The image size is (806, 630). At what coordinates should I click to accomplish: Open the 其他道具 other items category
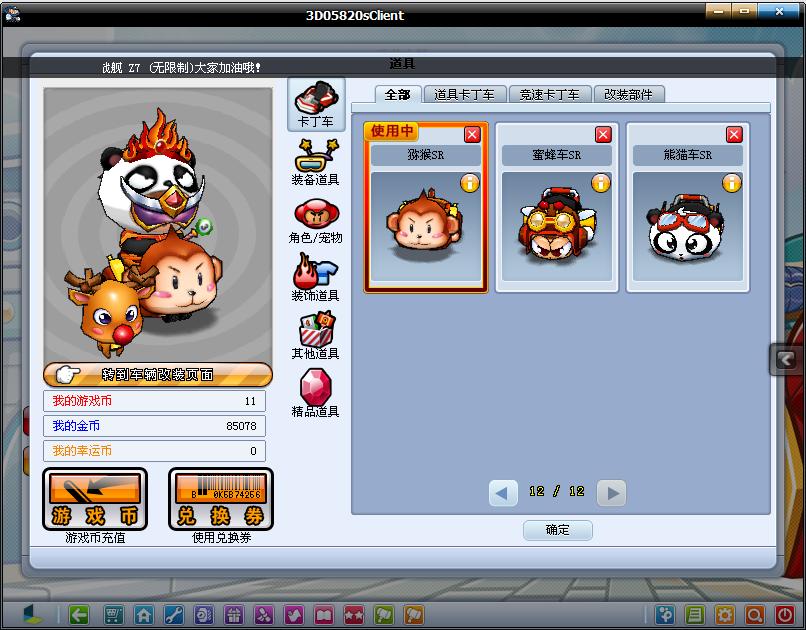316,336
